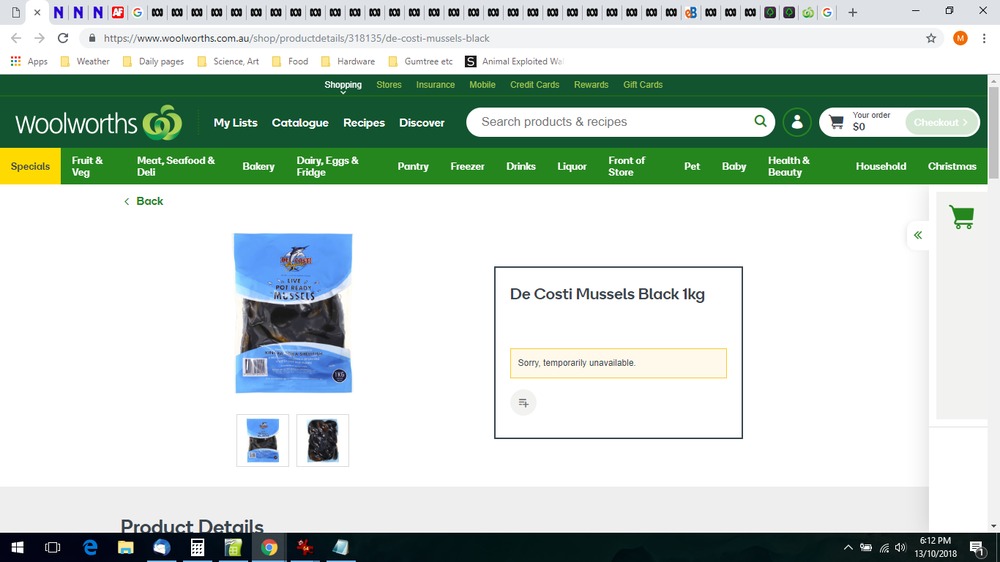The width and height of the screenshot is (1000, 562).
Task: Expand the Shopping top dropdown
Action: [343, 86]
